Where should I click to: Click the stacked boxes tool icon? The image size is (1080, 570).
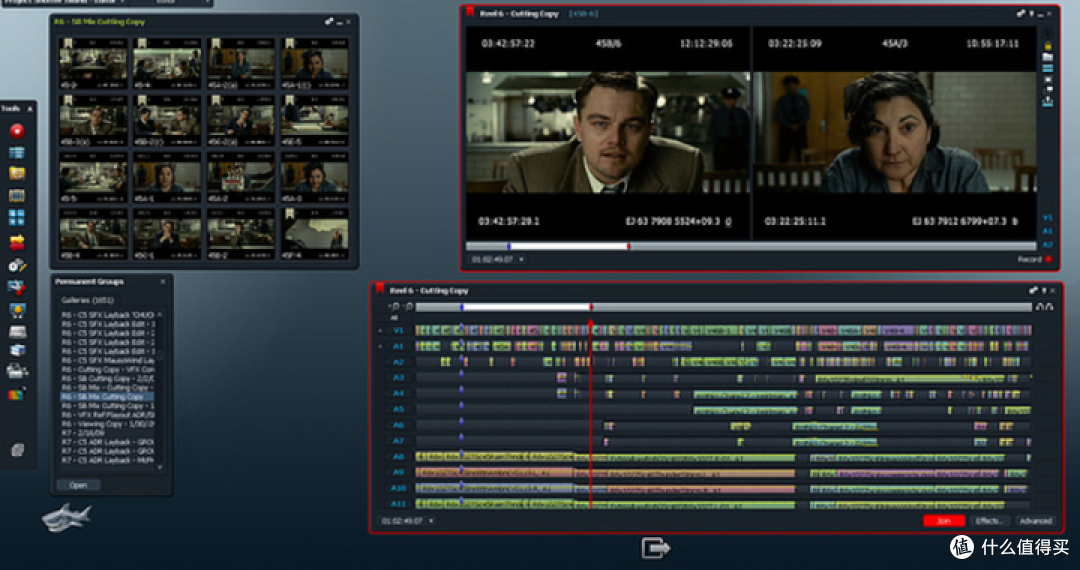(x=17, y=350)
